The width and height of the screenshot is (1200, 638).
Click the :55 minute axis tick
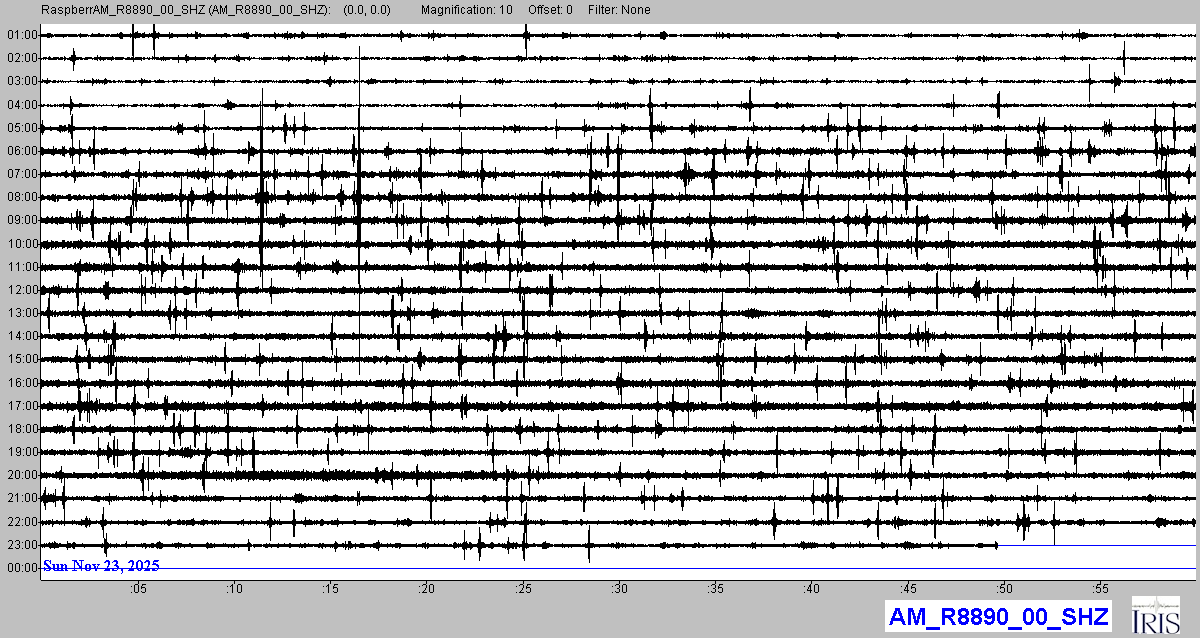(1101, 588)
